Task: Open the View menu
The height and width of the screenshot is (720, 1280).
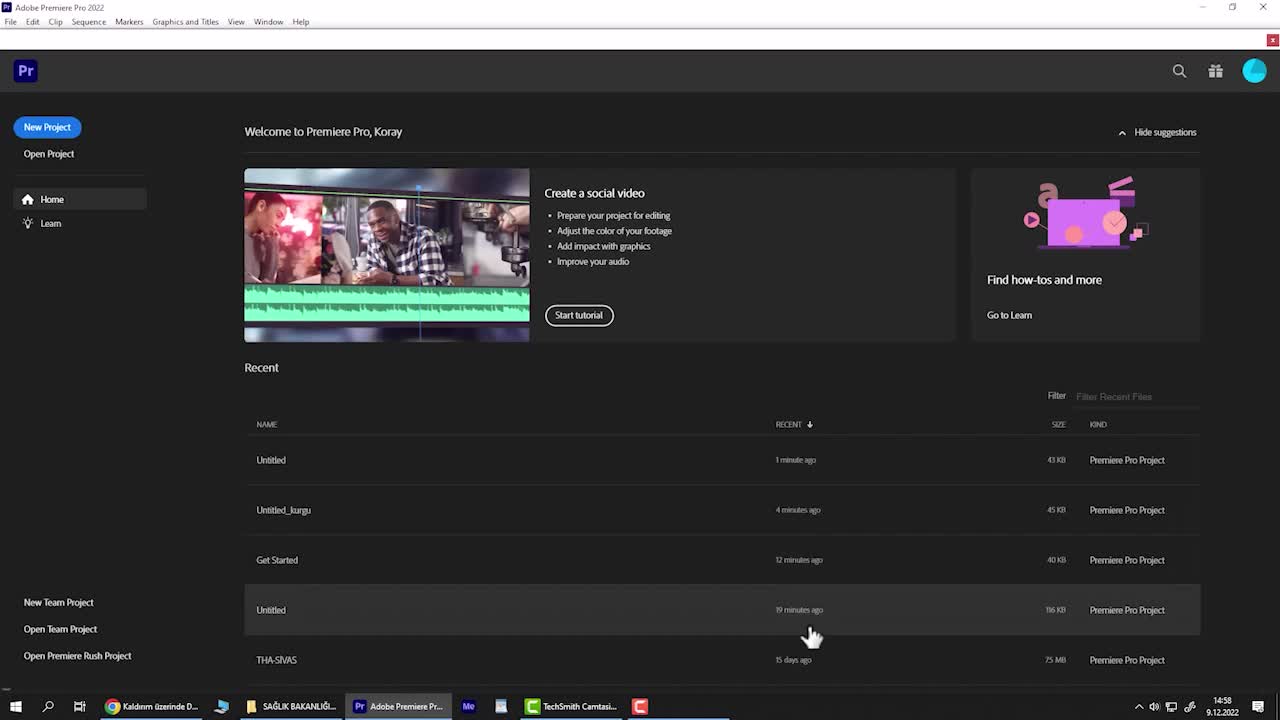Action: pyautogui.click(x=236, y=21)
